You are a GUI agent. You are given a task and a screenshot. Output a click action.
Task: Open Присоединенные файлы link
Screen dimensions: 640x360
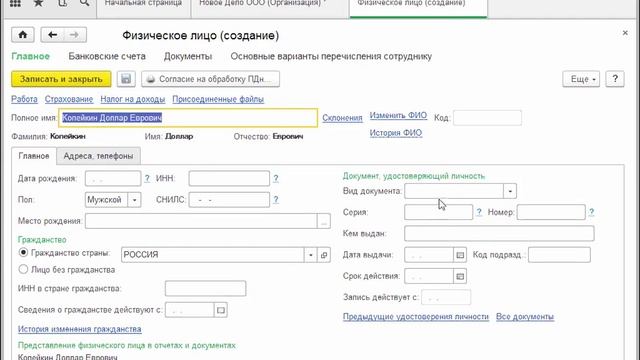pyautogui.click(x=218, y=99)
